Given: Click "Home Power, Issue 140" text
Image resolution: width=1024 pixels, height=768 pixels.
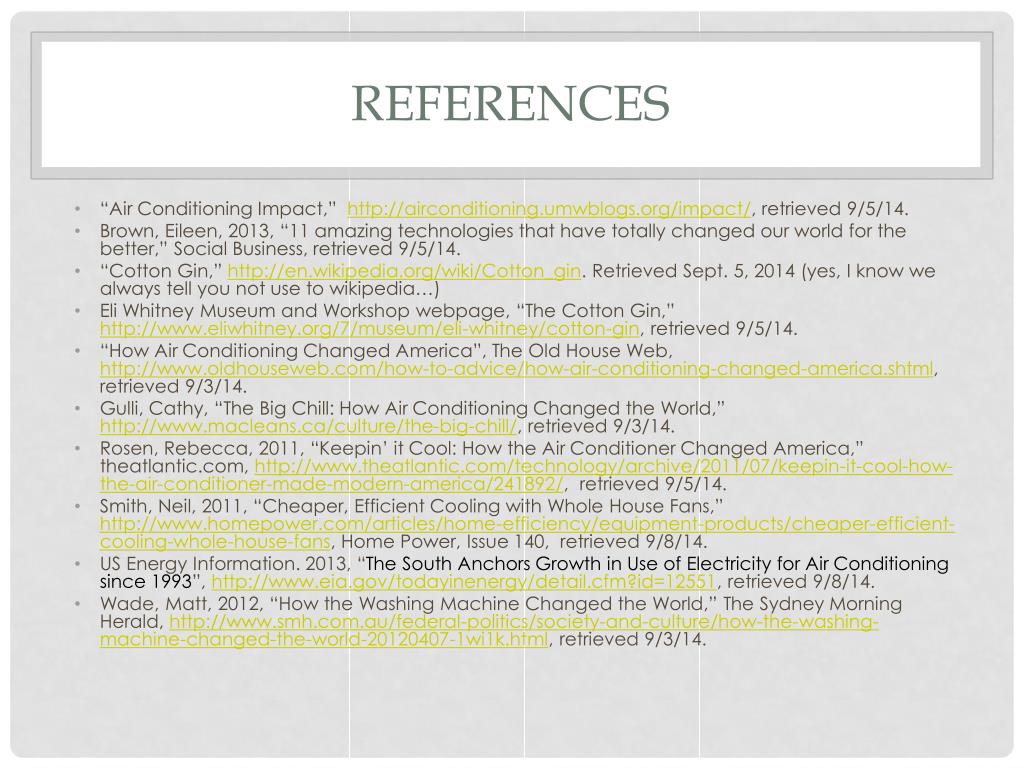Looking at the screenshot, I should click(x=443, y=542).
